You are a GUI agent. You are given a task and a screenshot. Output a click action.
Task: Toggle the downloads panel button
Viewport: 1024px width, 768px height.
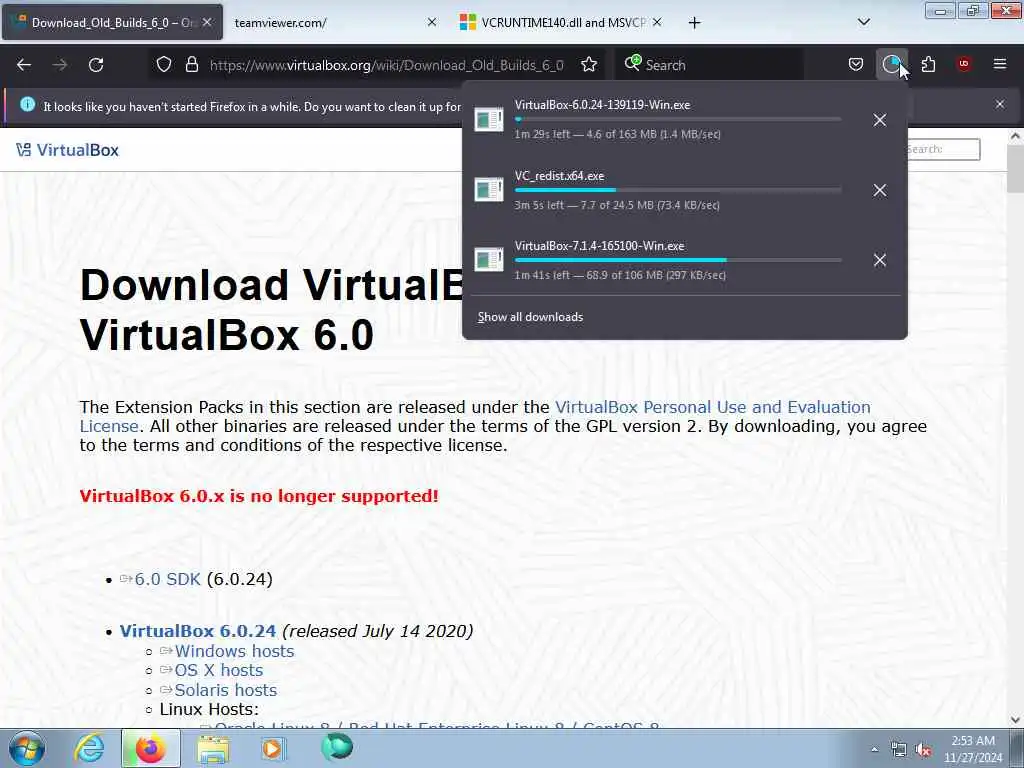pyautogui.click(x=891, y=64)
